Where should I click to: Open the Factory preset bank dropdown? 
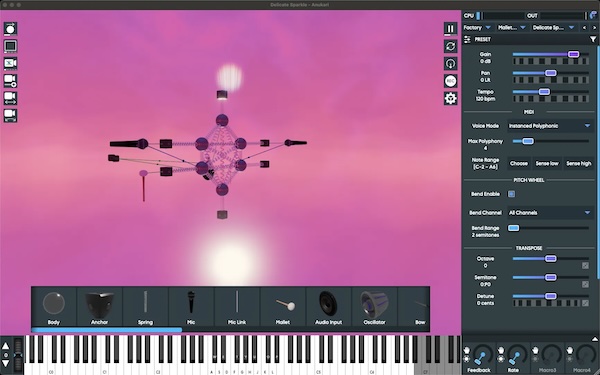coord(477,28)
